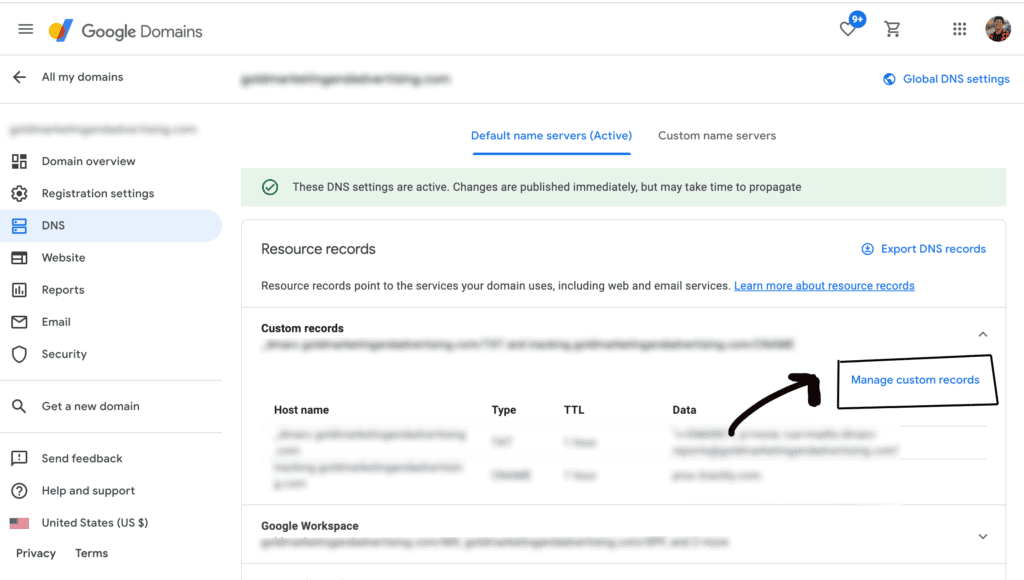Open Domain overview page
1024x580 pixels.
[x=88, y=161]
